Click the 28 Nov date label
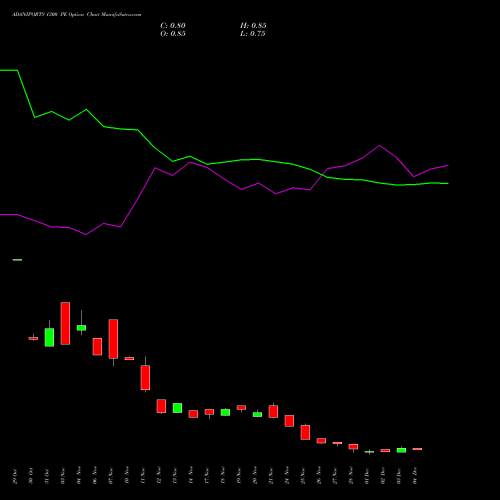 [x=351, y=476]
